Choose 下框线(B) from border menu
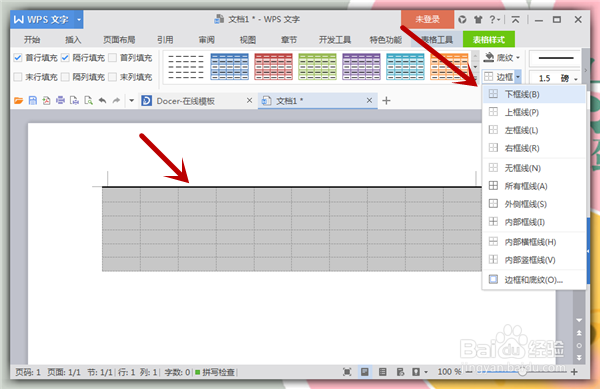The height and width of the screenshot is (389, 600). pyautogui.click(x=534, y=94)
